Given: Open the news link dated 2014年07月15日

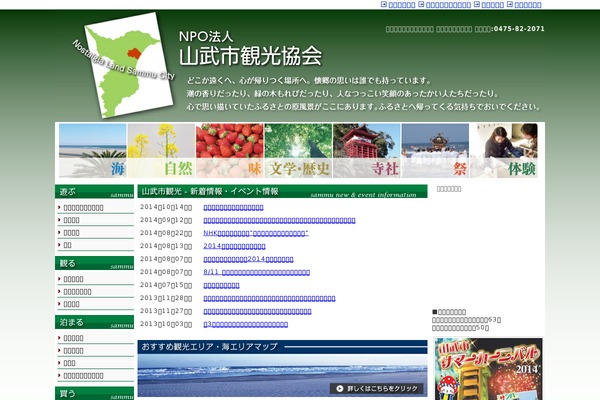Looking at the screenshot, I should tap(221, 286).
